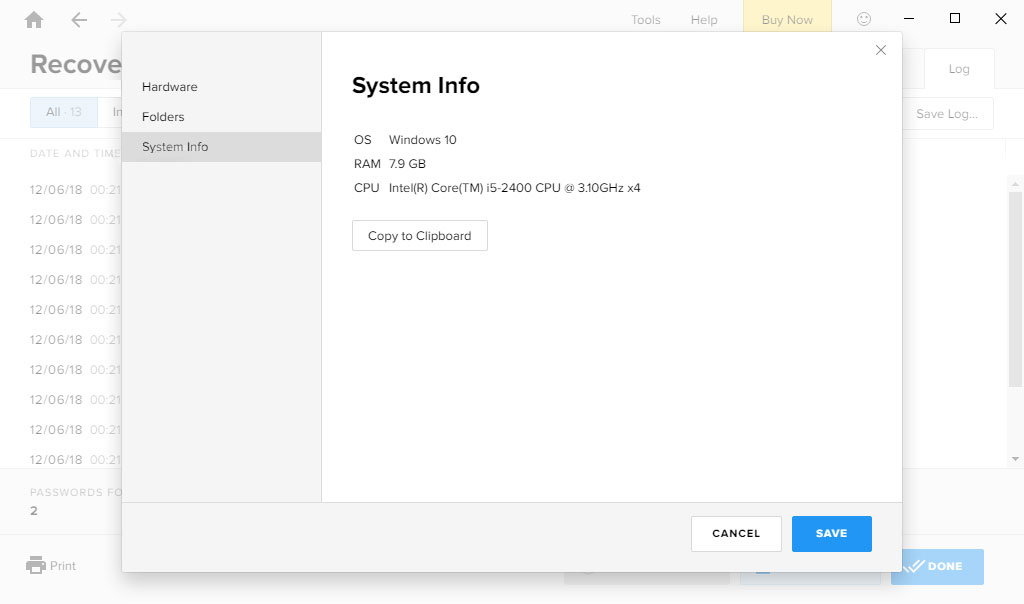Open feedback via the smiley face icon
Image resolution: width=1024 pixels, height=604 pixels.
coord(864,19)
